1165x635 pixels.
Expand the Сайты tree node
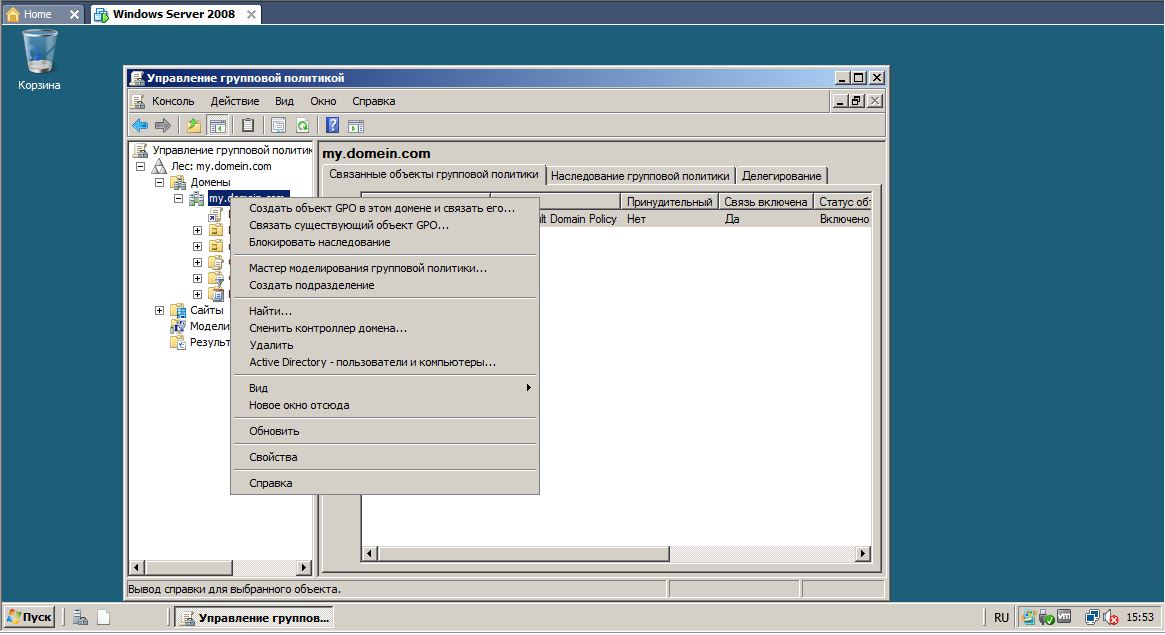pos(159,310)
